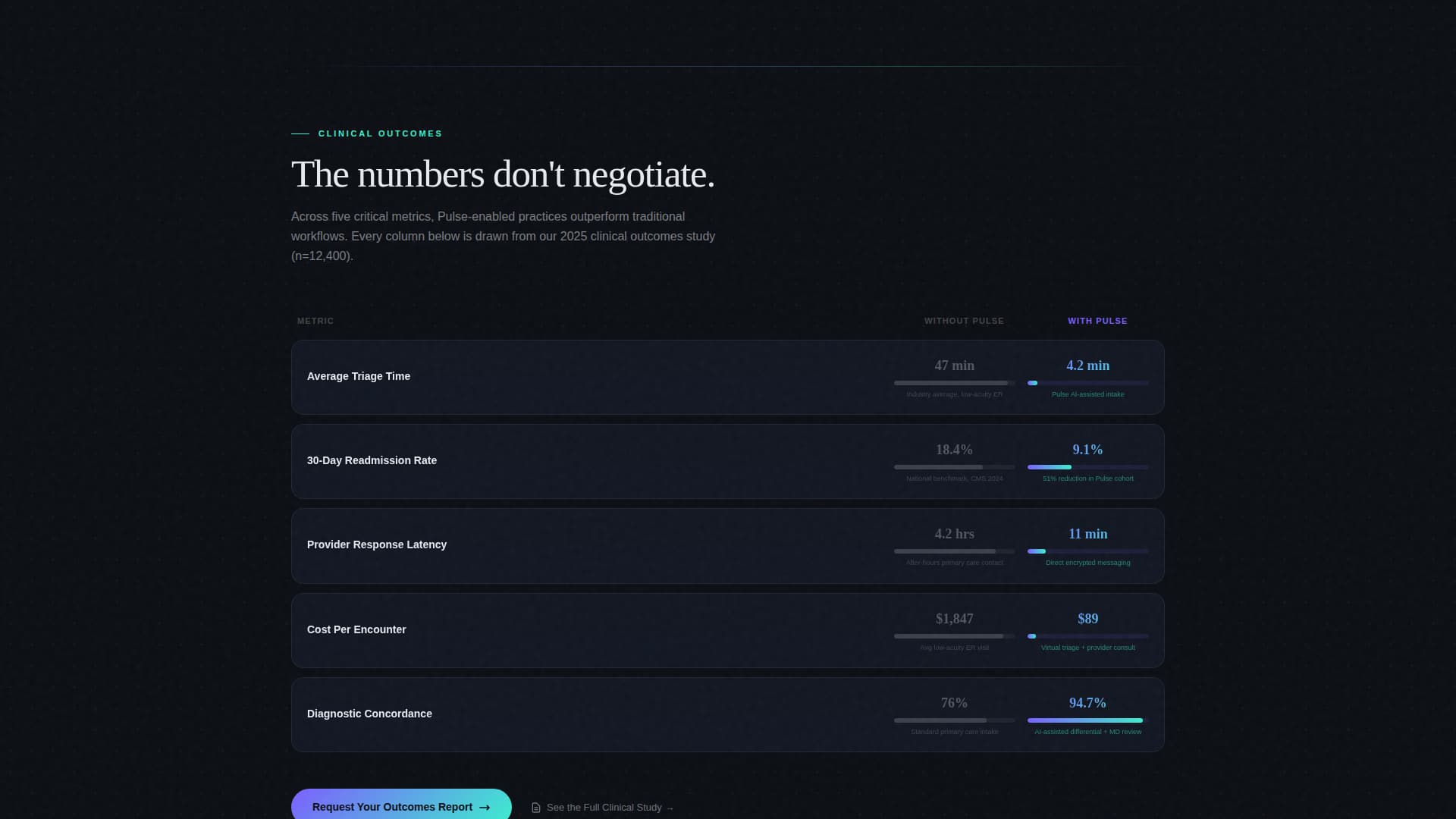Select the Average Triage Time row label
Viewport: 1456px width, 819px height.
pos(359,376)
